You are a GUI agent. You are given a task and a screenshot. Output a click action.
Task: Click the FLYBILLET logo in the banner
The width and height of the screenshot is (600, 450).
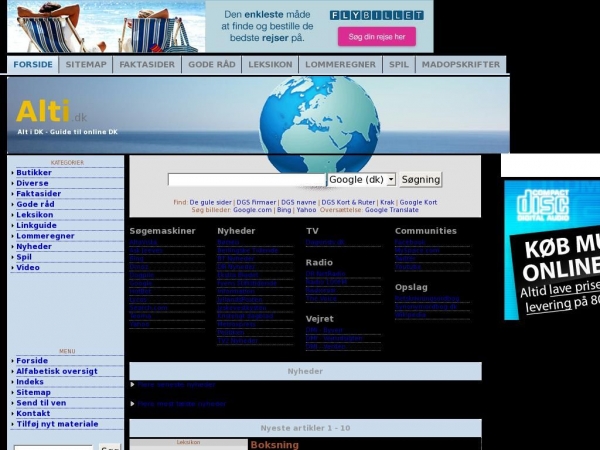[377, 15]
